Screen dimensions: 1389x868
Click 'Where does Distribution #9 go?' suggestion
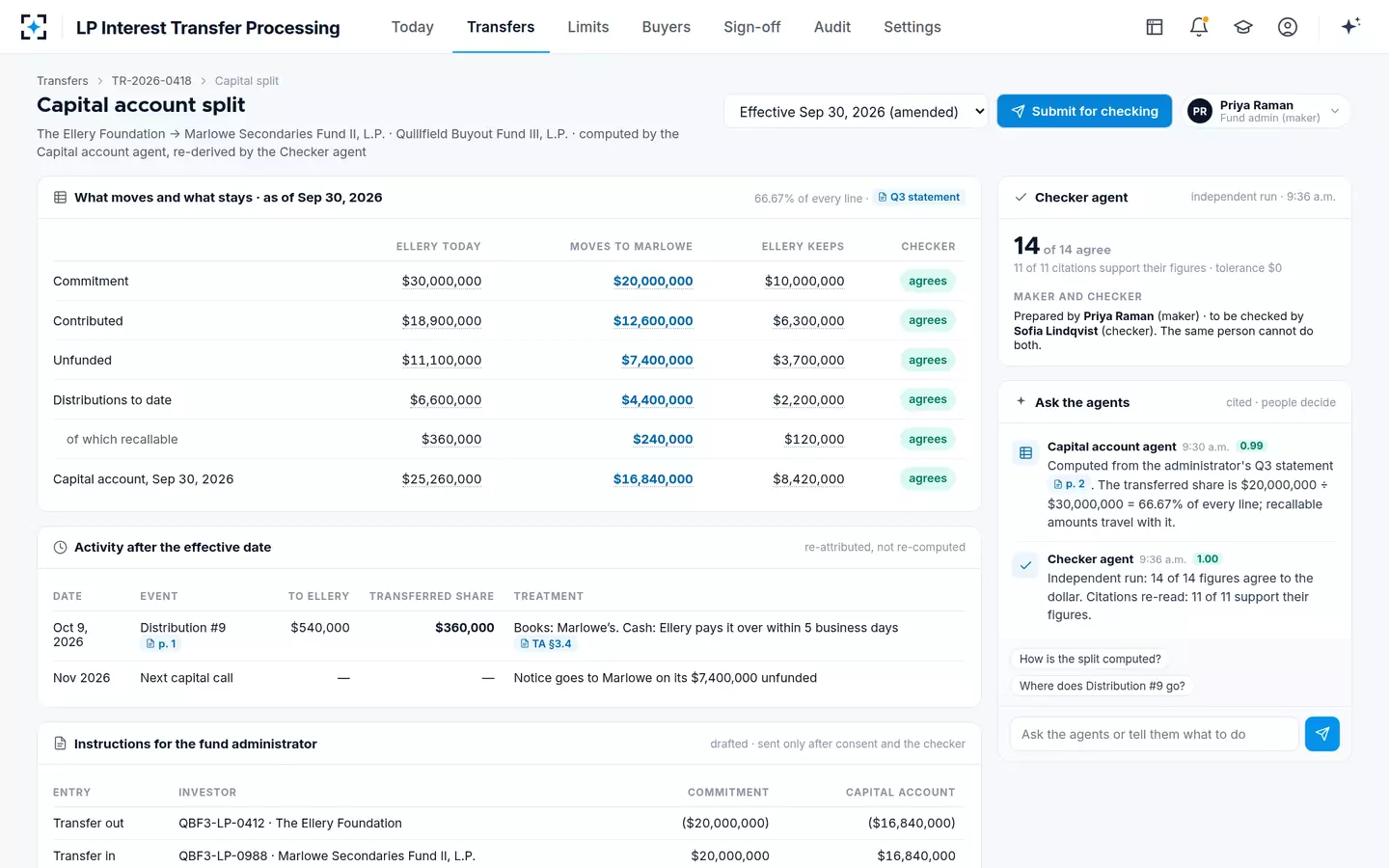[1103, 686]
